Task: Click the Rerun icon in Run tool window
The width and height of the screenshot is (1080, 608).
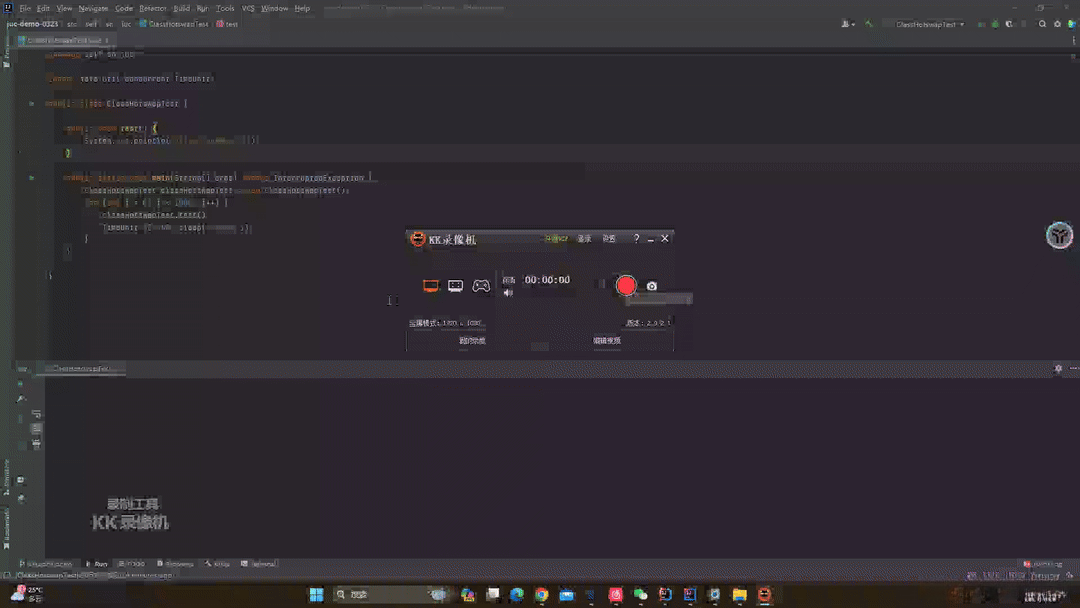Action: click(x=20, y=384)
